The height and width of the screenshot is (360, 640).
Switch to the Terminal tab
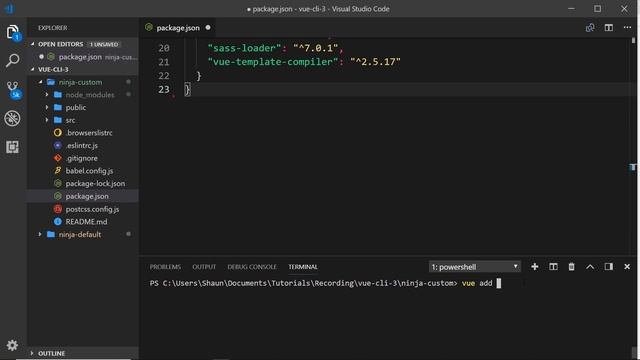(x=302, y=267)
